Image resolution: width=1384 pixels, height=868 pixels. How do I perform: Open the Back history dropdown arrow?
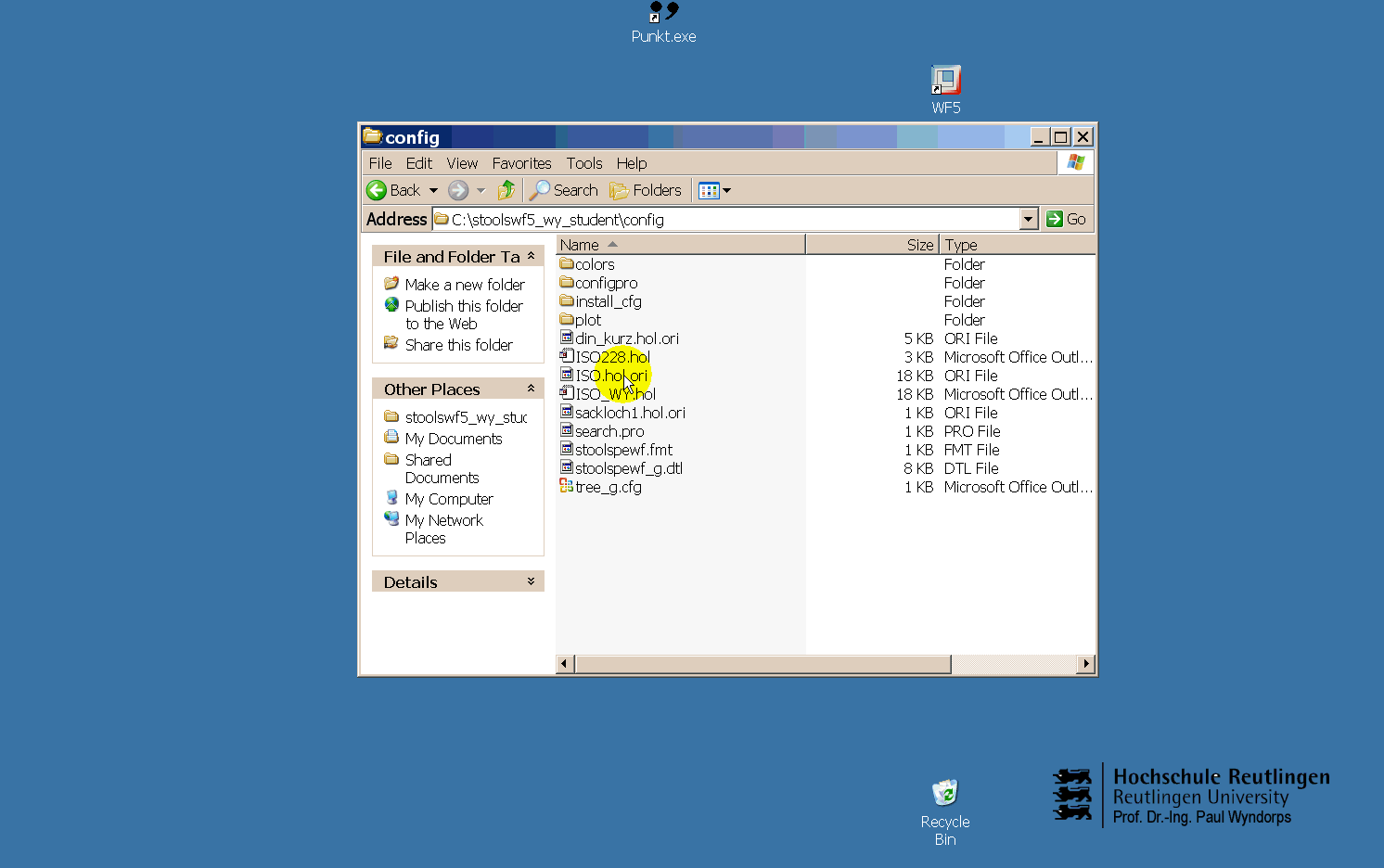[x=433, y=190]
